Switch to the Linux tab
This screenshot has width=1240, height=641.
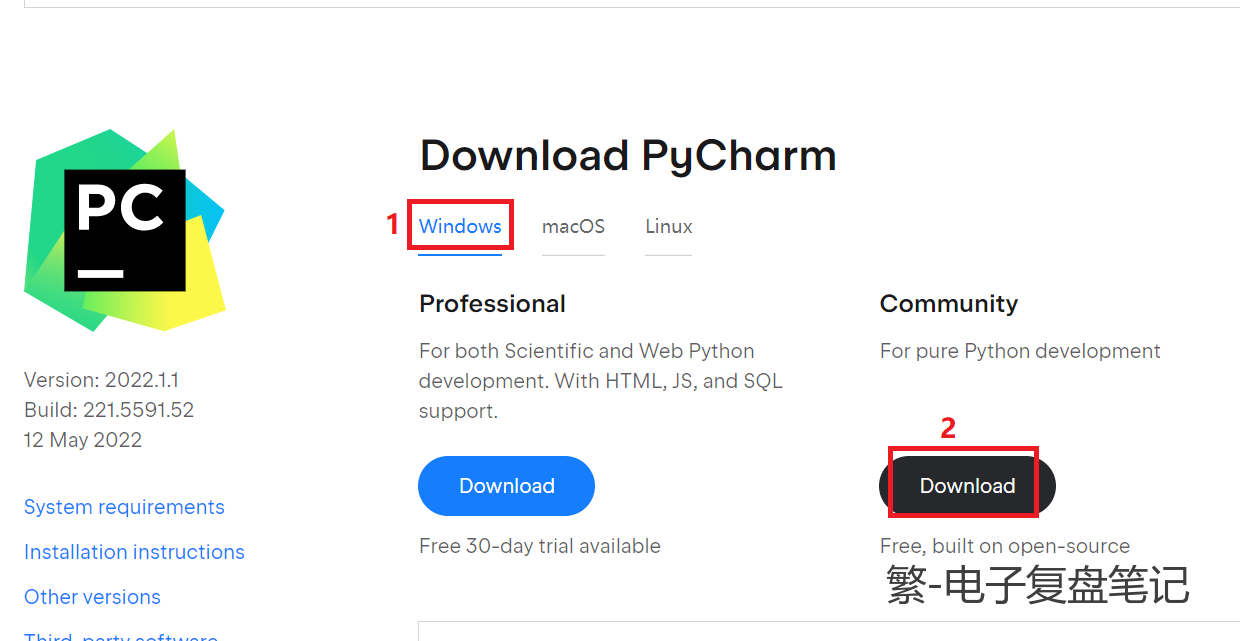[x=668, y=226]
